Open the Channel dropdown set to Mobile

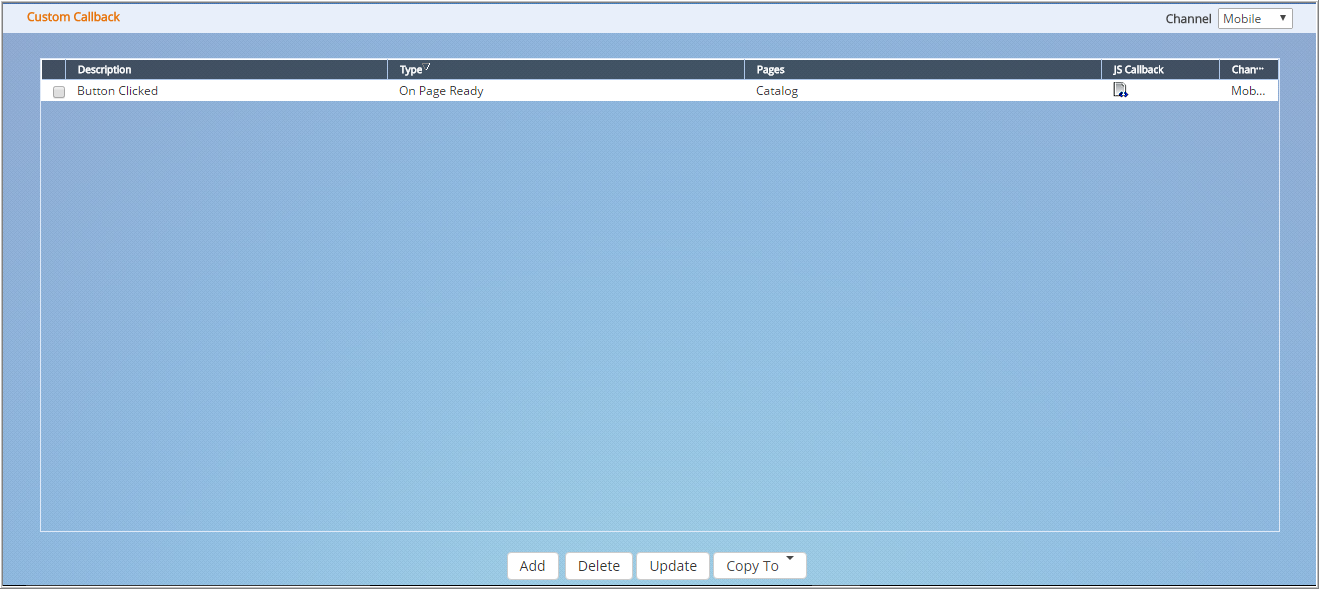[1255, 18]
